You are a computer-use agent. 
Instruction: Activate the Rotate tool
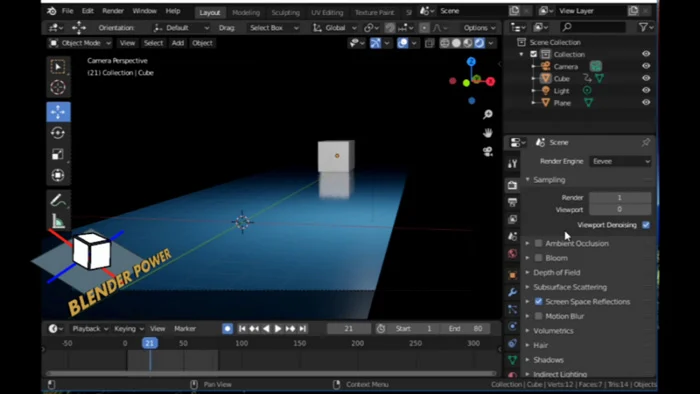tap(58, 133)
